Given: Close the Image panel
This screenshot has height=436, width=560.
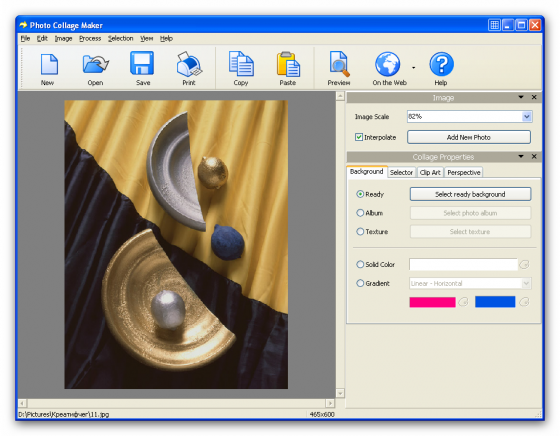Looking at the screenshot, I should point(534,97).
